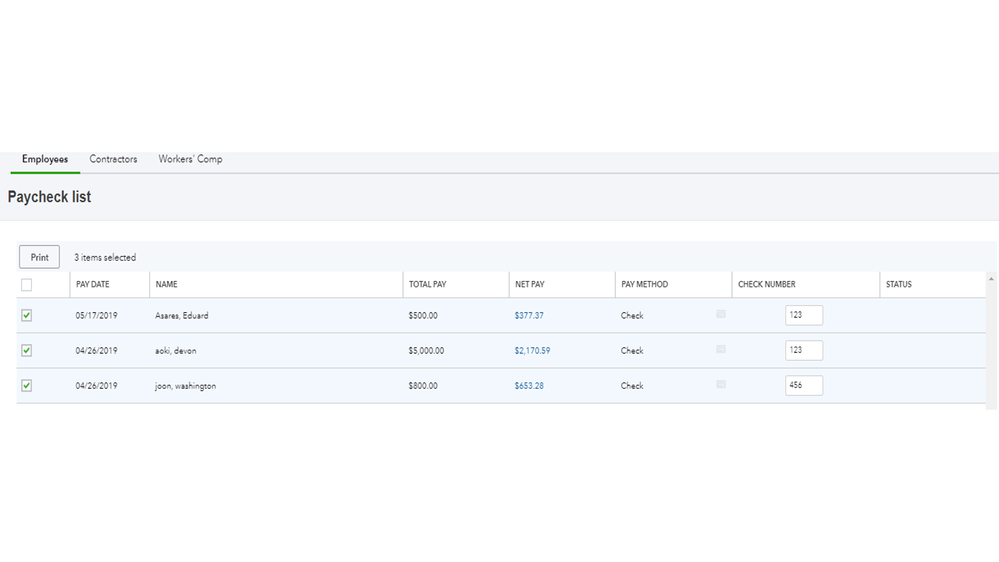Edit check number field for Asares, Eduard
This screenshot has height=562, width=999.
coord(803,315)
